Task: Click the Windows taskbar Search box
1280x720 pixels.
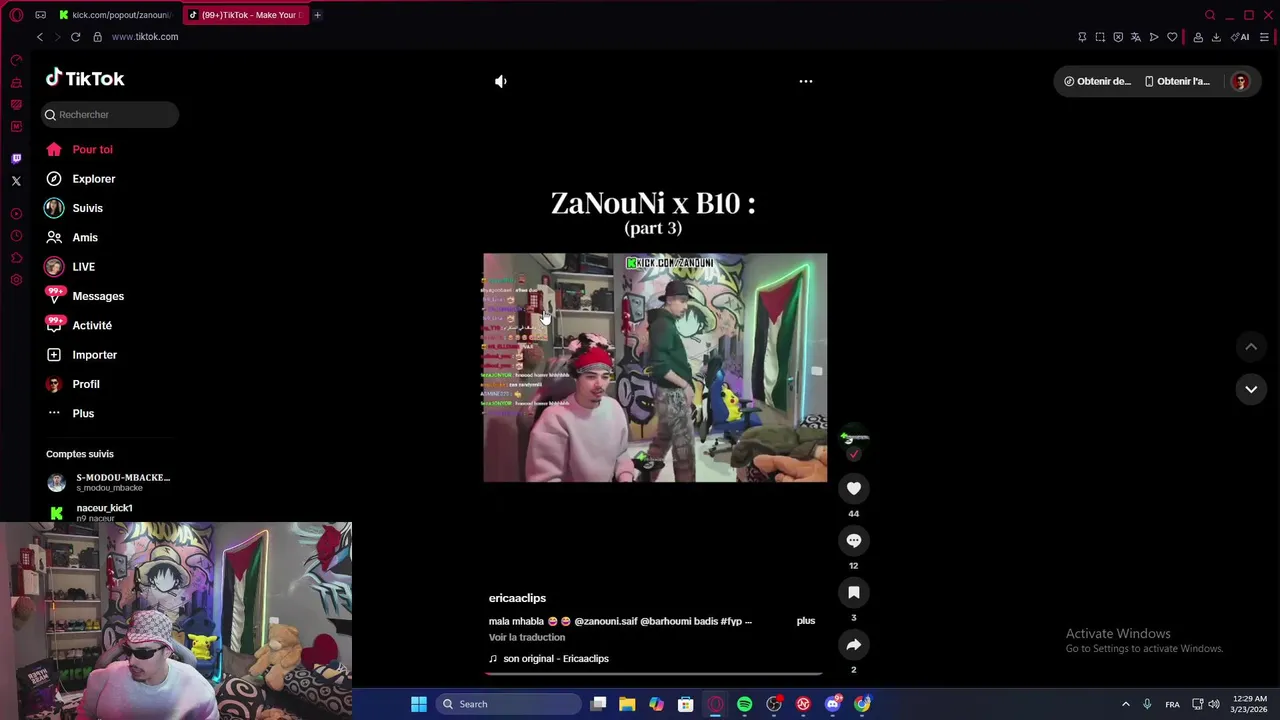Action: [509, 704]
